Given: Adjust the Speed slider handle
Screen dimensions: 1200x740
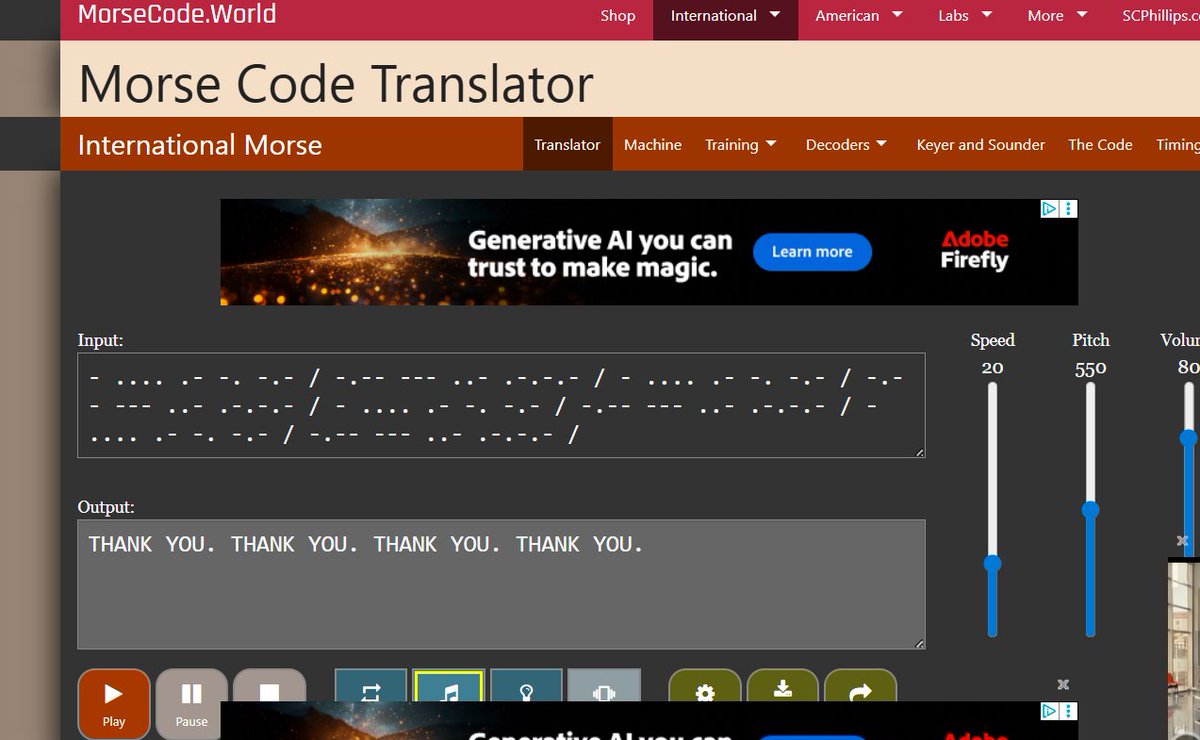Looking at the screenshot, I should pos(992,564).
